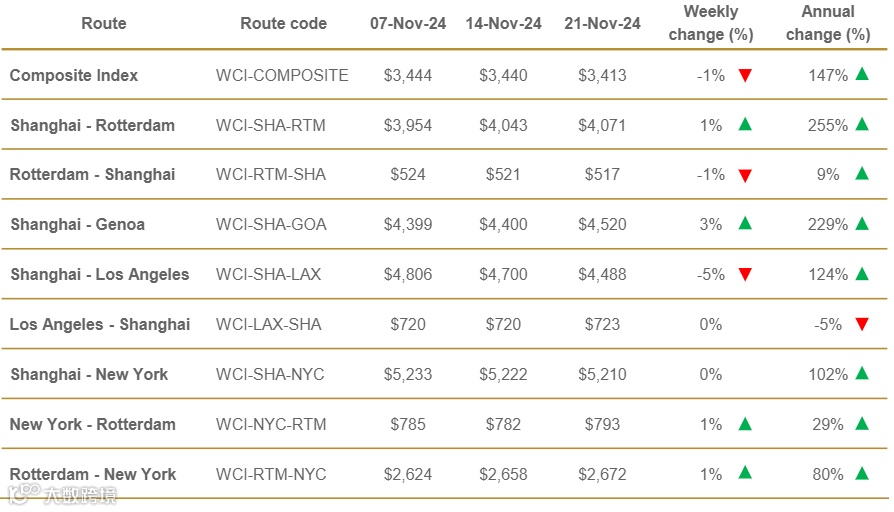
Task: Click green up arrow in Shanghai - New York annual change
Action: pos(862,374)
